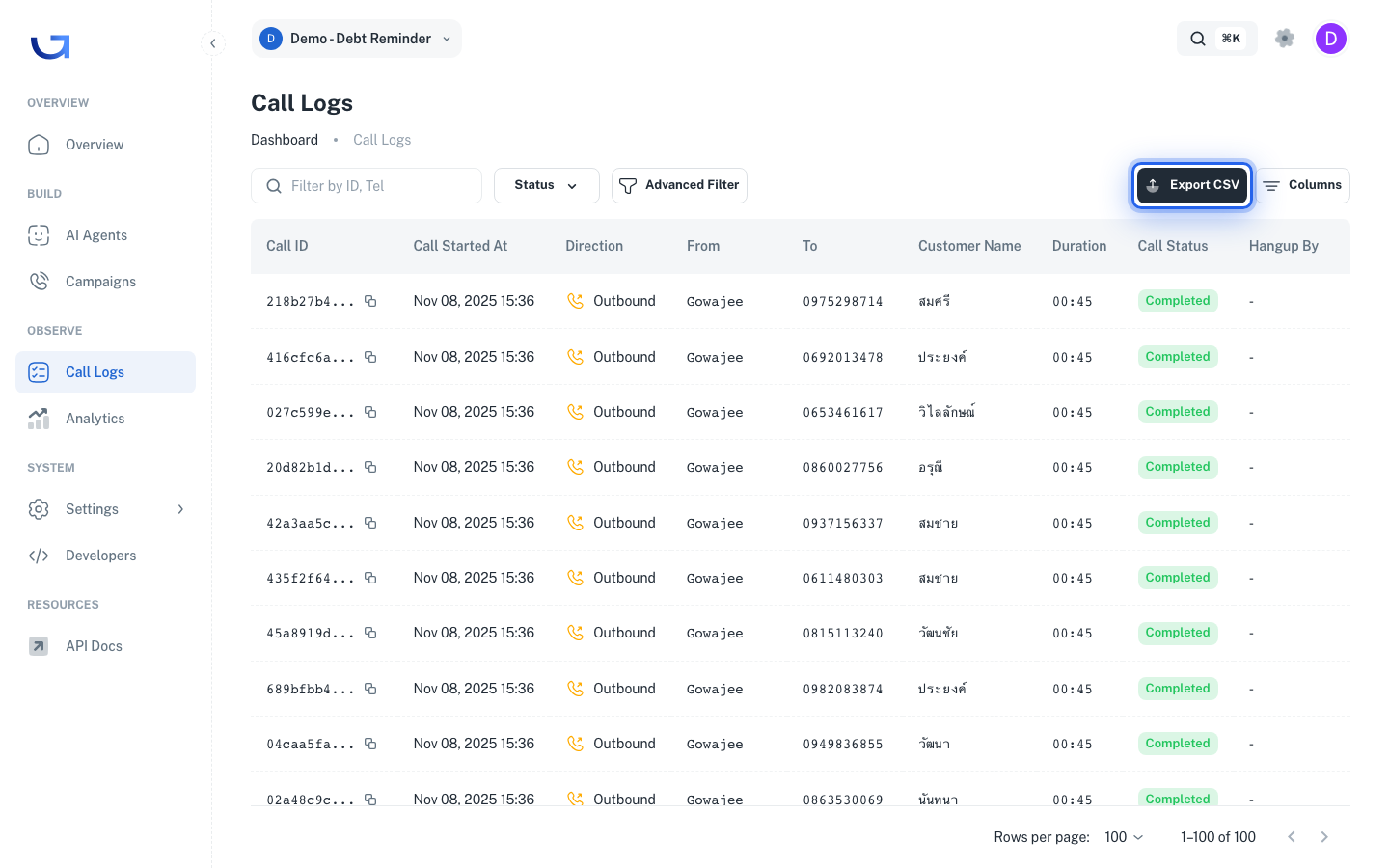Copy call ID 689bfbb4
This screenshot has height=868, width=1389.
tap(370, 689)
